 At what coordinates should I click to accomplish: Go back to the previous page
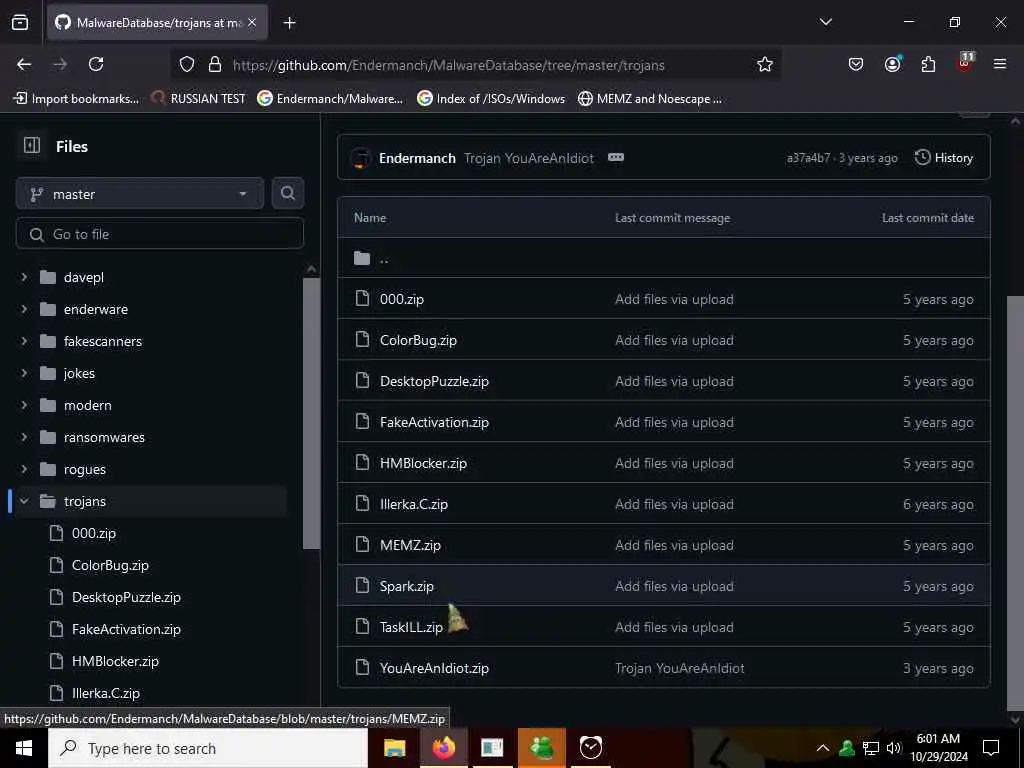click(24, 64)
